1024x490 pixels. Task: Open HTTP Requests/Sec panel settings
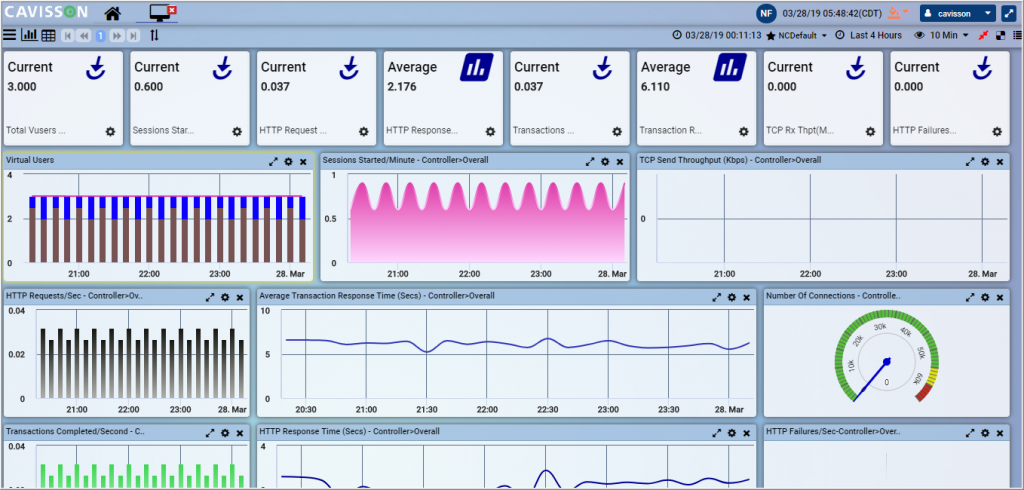(225, 297)
